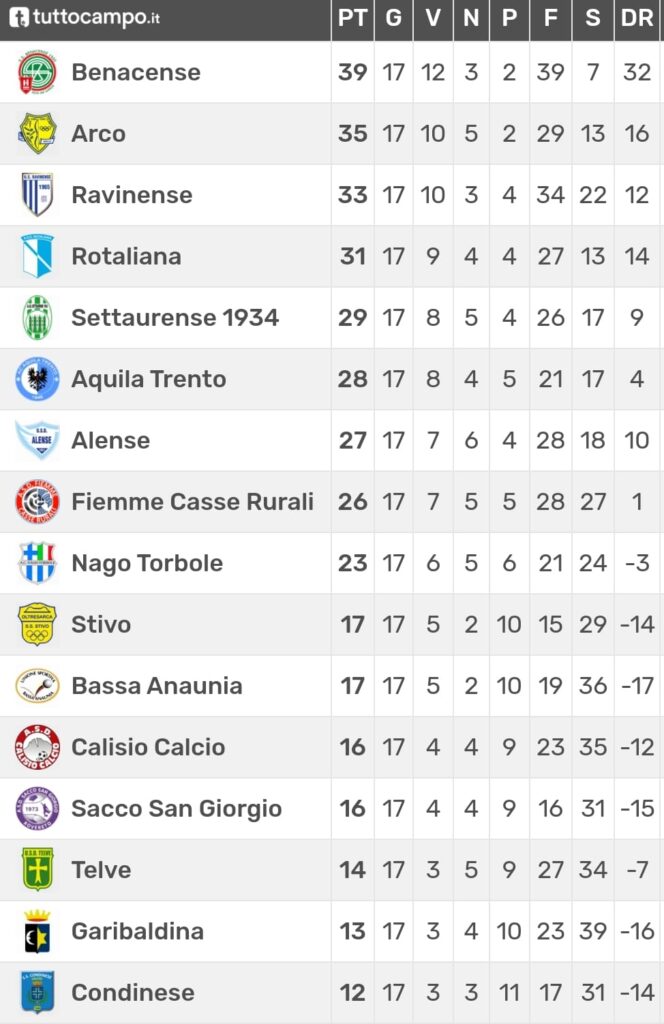This screenshot has width=664, height=1024.
Task: Select the Condinese table row
Action: click(332, 993)
